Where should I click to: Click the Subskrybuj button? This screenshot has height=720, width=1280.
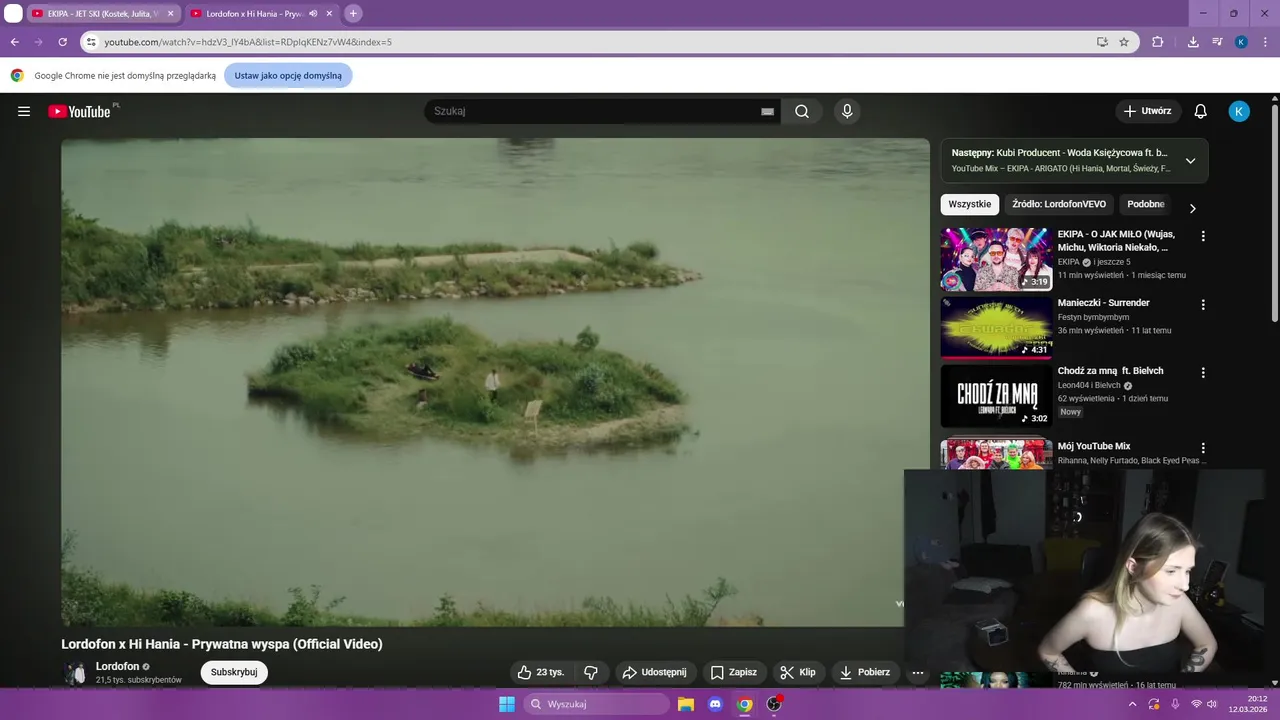[x=234, y=672]
